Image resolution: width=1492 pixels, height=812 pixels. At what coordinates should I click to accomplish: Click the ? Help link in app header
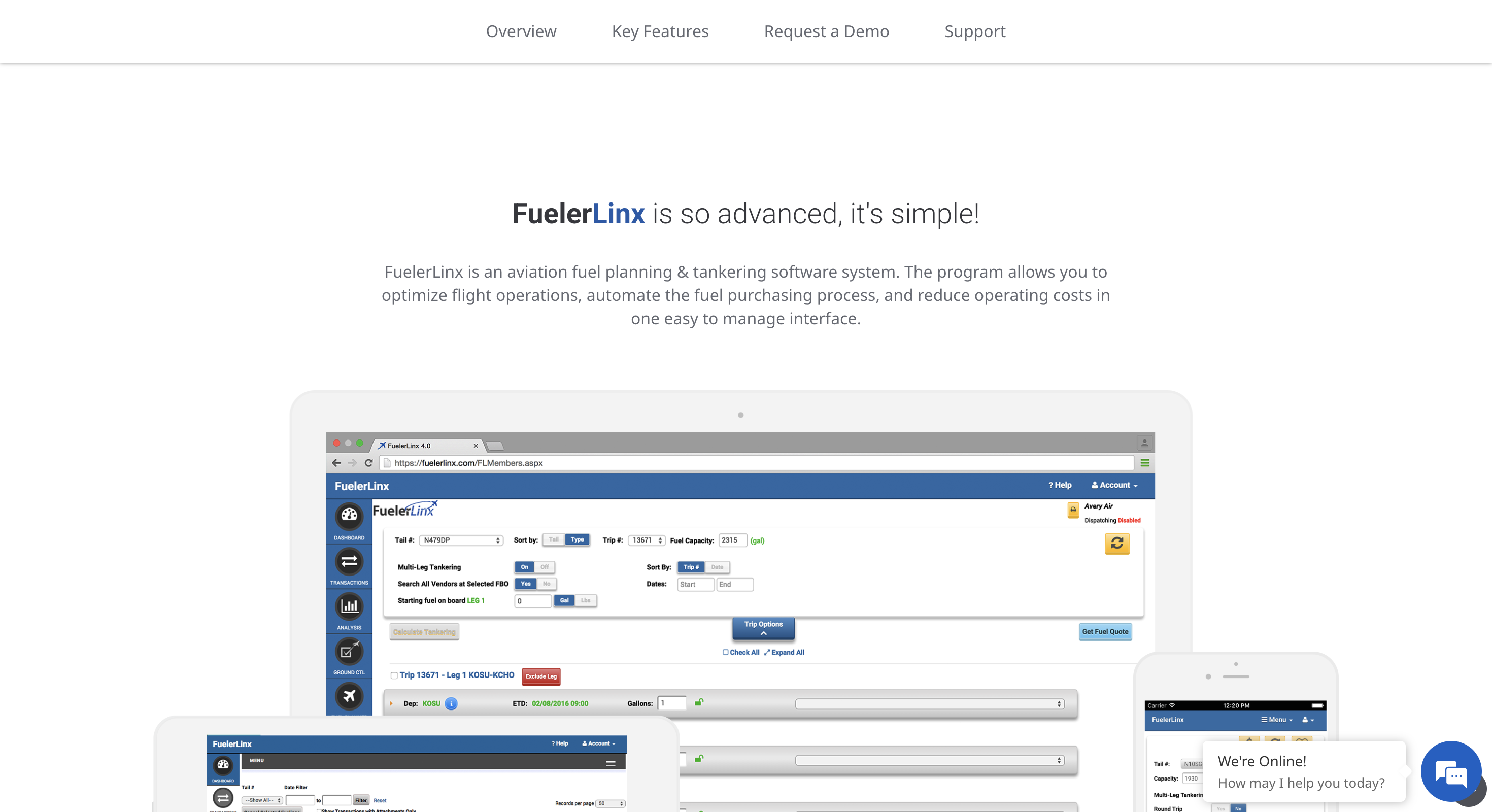click(1060, 485)
